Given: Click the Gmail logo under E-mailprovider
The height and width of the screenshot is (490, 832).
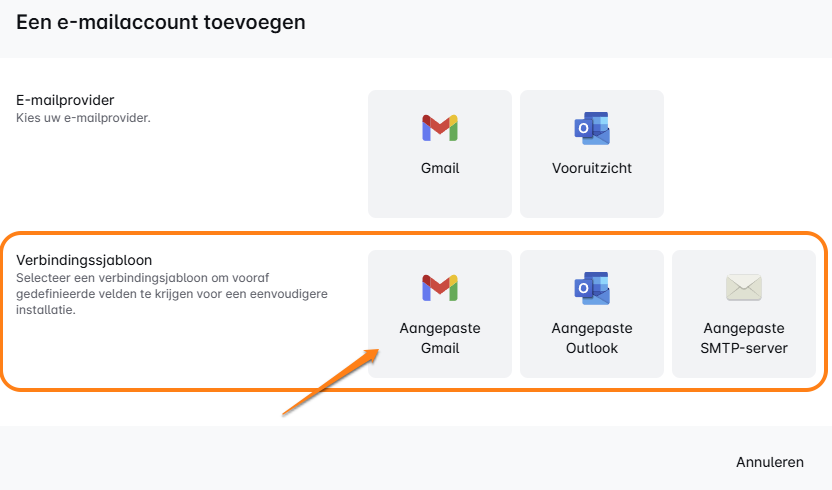Looking at the screenshot, I should [x=440, y=128].
